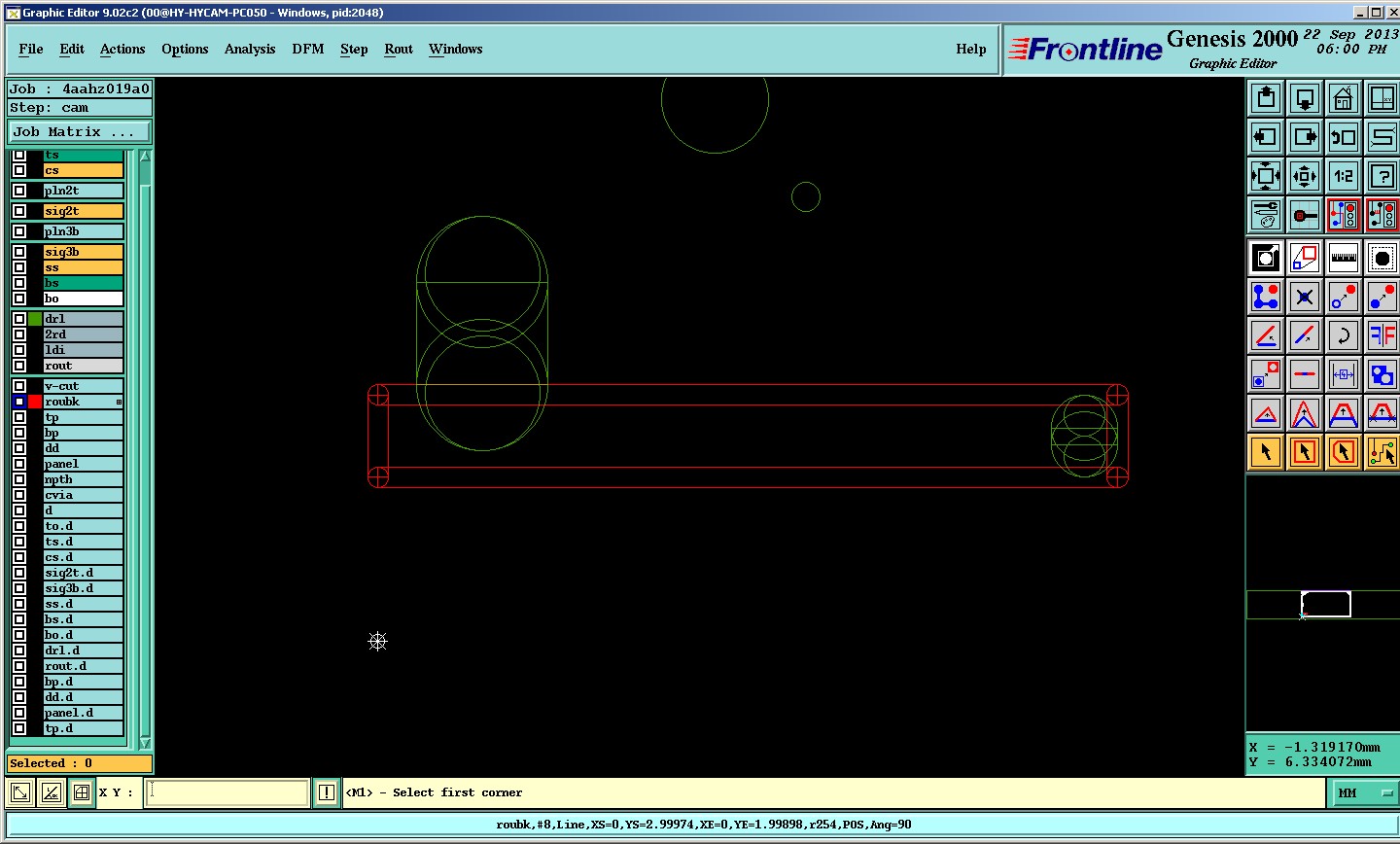Click the question mark query icon
Screen dimensions: 1400x844
click(1382, 176)
